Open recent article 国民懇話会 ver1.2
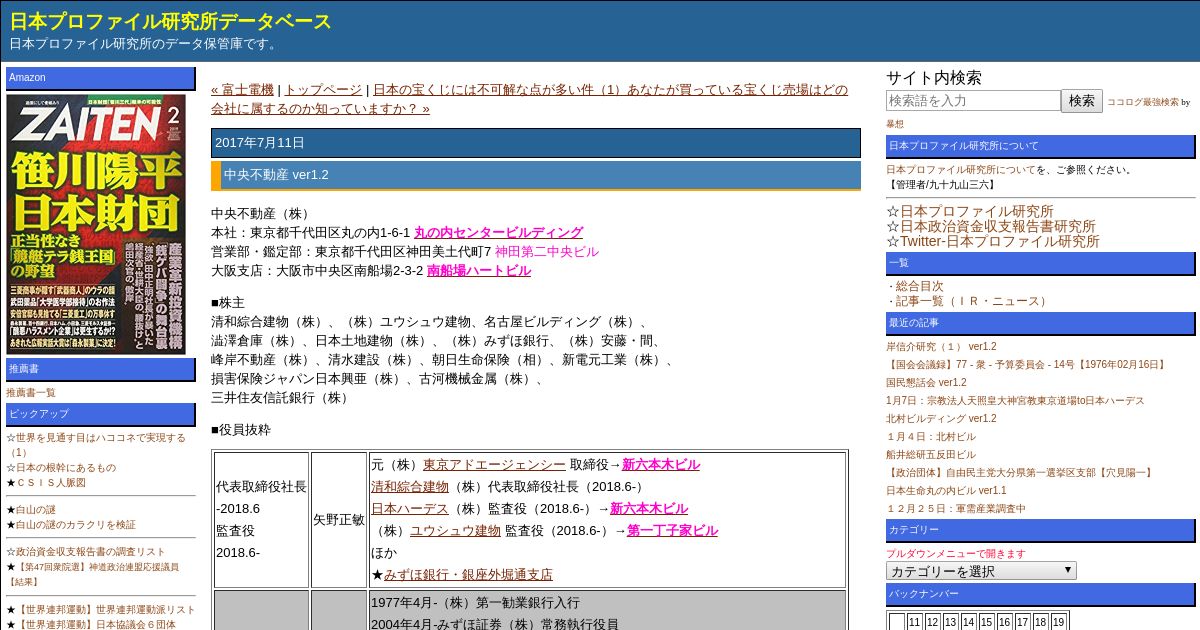Screen dimensions: 1200x630 pyautogui.click(x=926, y=383)
